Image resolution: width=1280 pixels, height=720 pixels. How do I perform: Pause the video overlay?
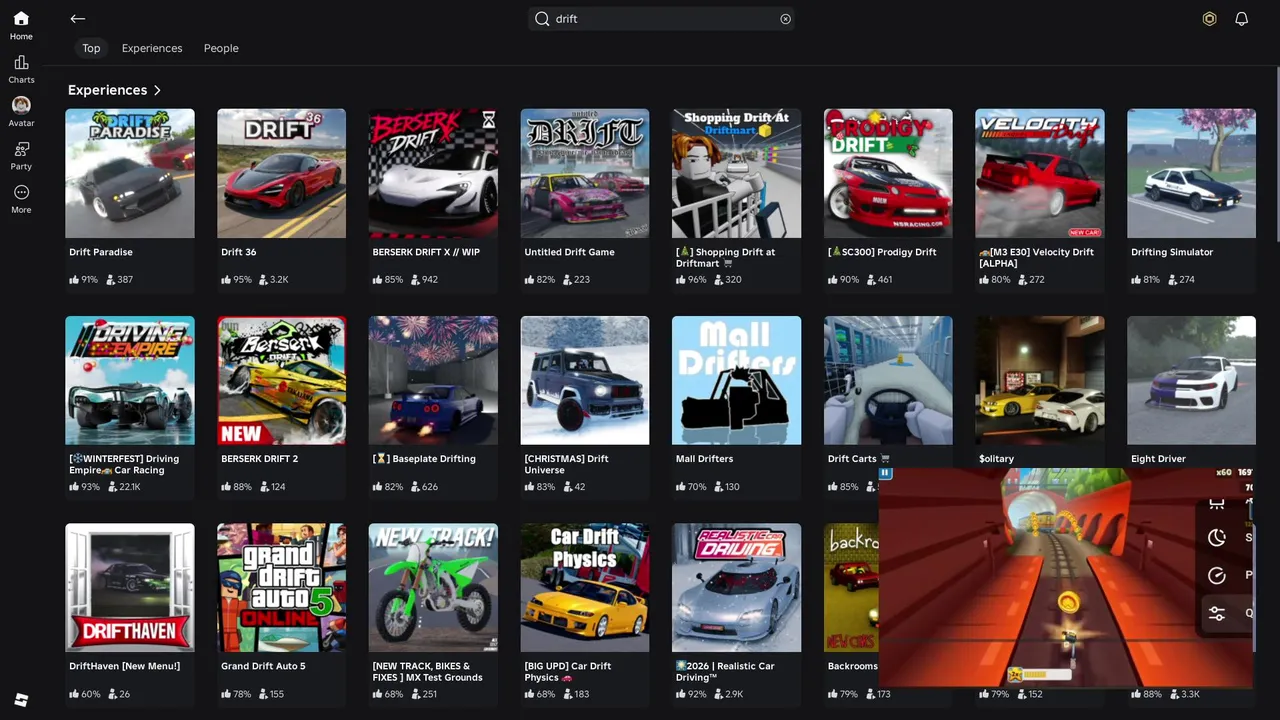pyautogui.click(x=885, y=473)
